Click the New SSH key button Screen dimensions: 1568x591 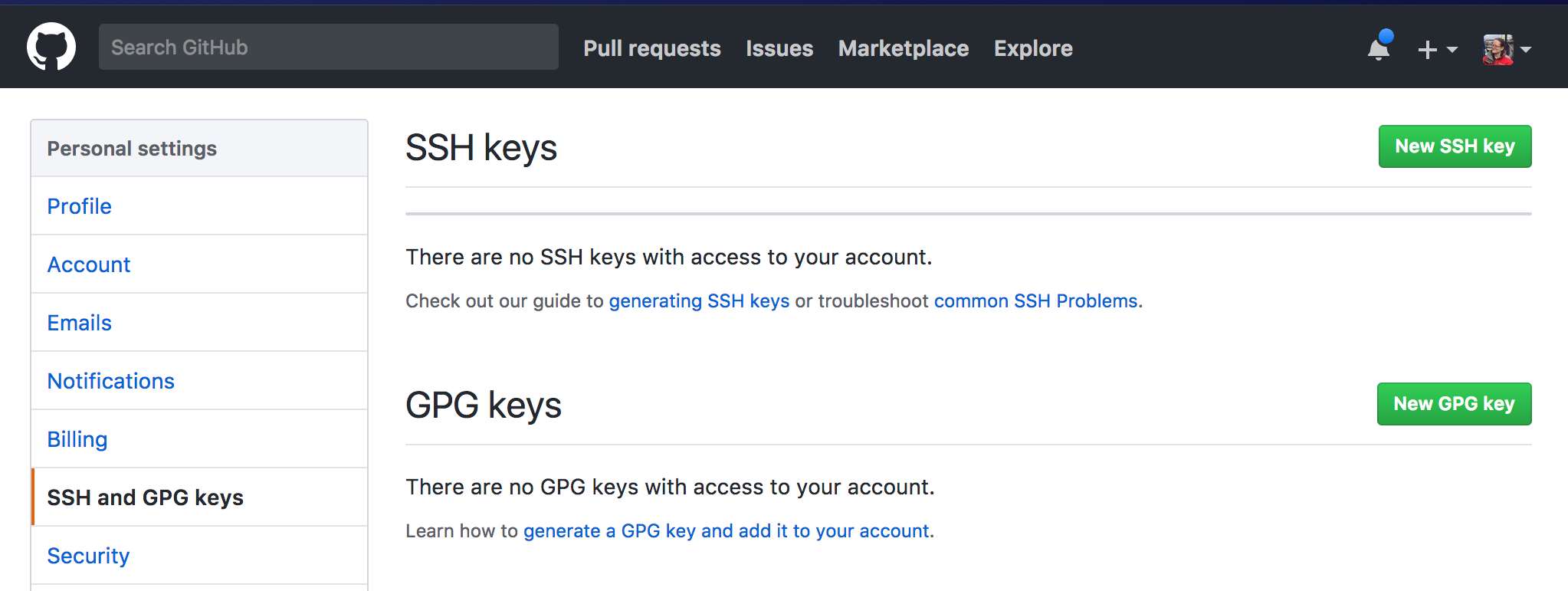1455,146
